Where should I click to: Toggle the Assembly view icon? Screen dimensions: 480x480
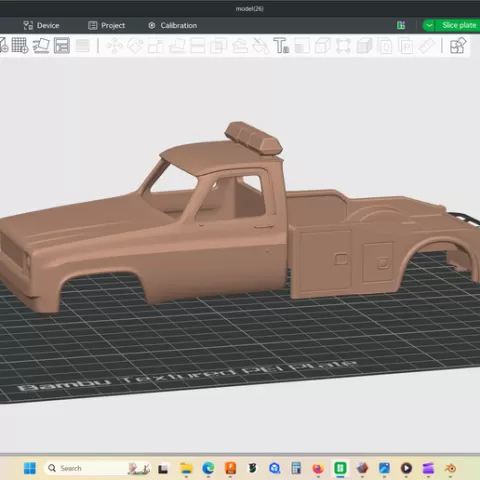tap(458, 45)
